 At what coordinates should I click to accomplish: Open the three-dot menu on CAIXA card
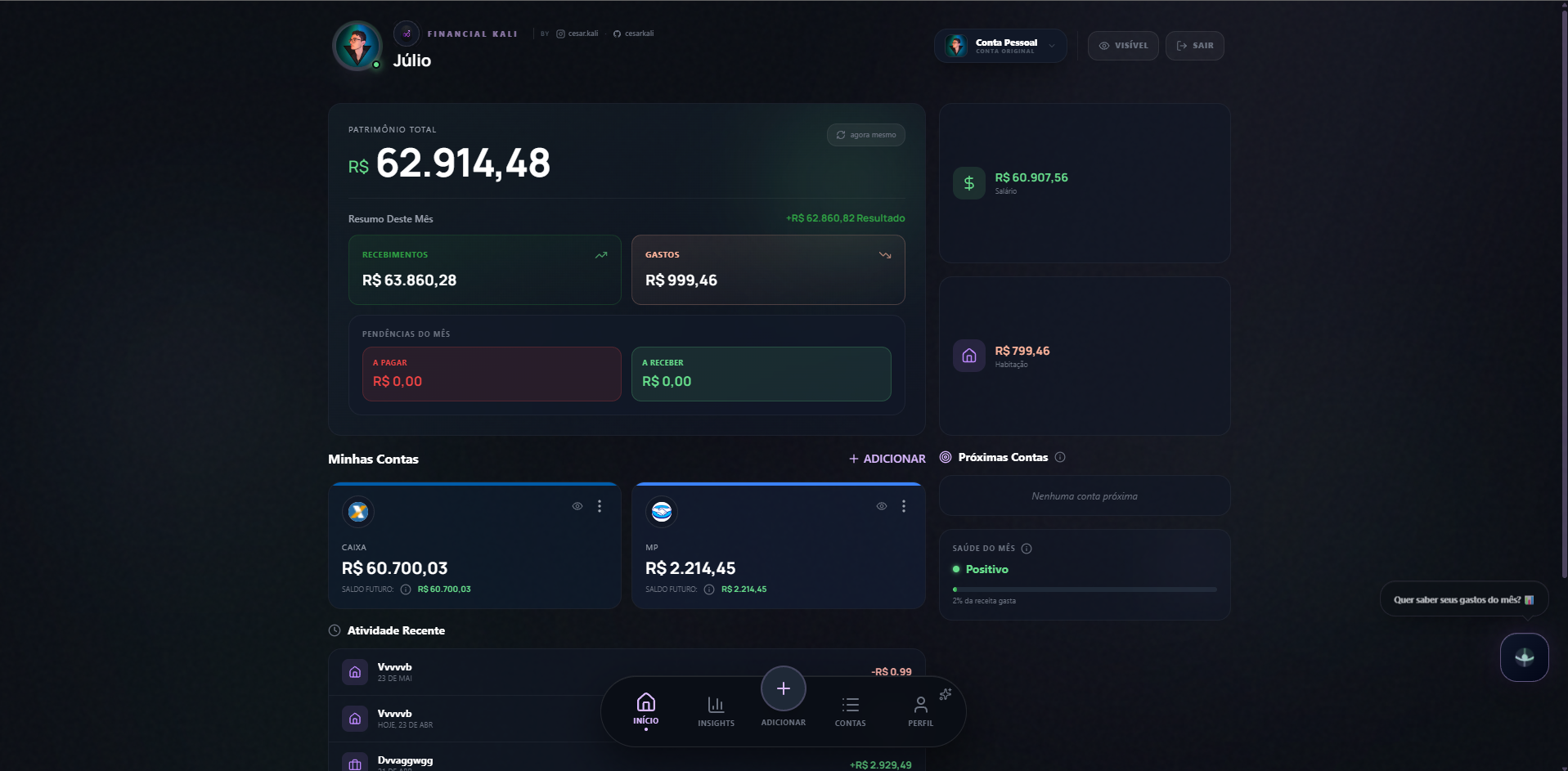pyautogui.click(x=600, y=506)
